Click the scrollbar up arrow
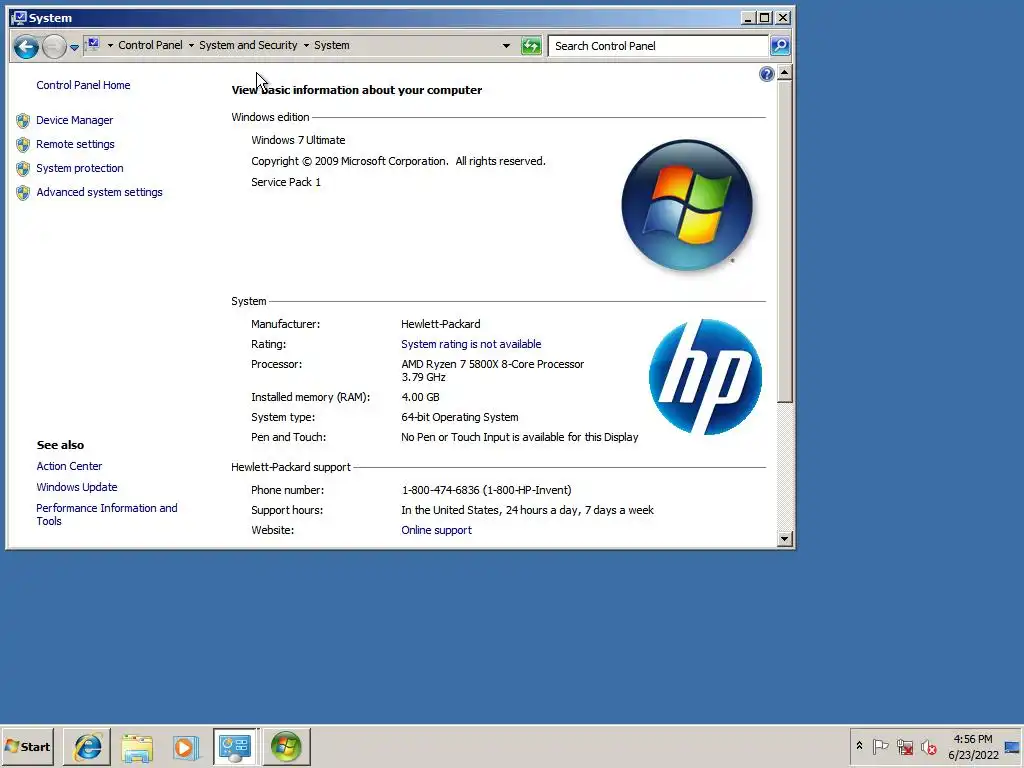The height and width of the screenshot is (768, 1024). point(785,72)
